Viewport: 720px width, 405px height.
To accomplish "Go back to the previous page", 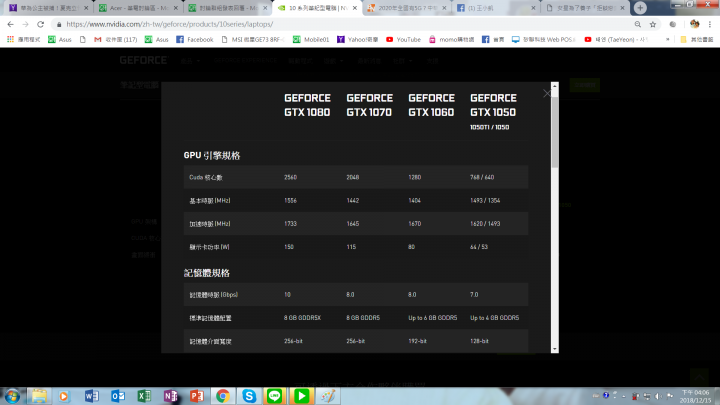I will pos(11,24).
